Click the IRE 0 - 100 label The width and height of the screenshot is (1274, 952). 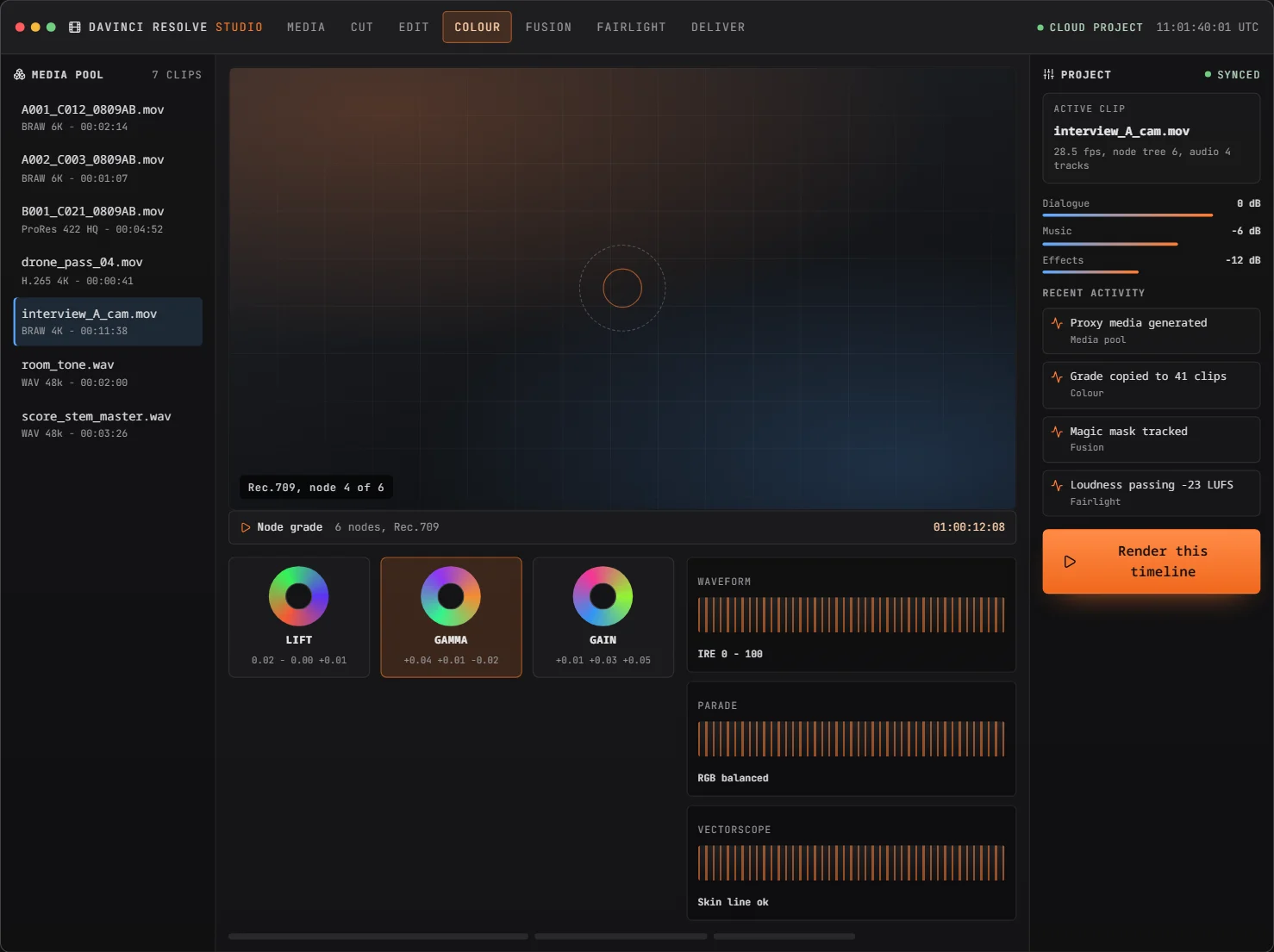point(730,654)
